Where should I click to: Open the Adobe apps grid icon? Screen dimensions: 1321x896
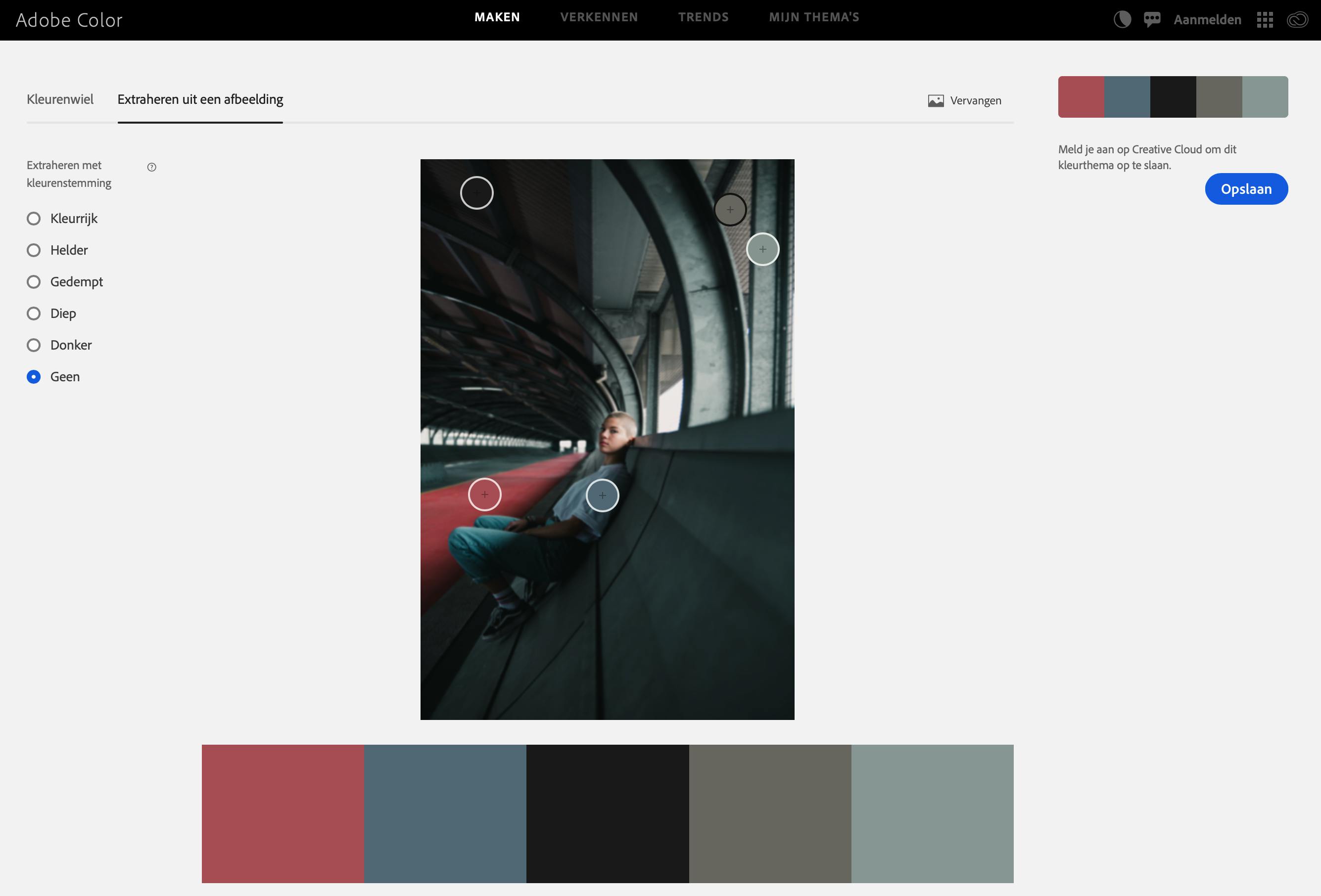[x=1265, y=20]
